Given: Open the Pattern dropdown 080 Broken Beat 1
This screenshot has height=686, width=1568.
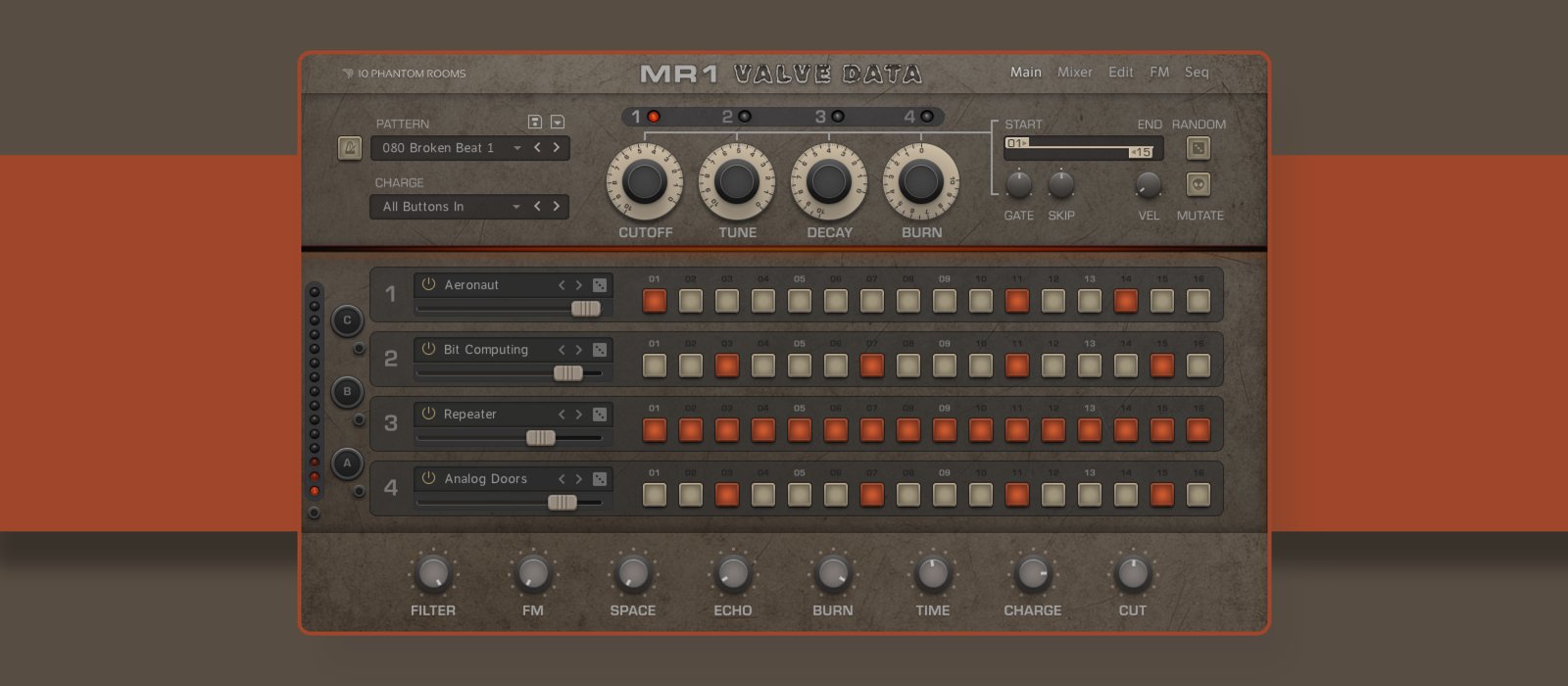Looking at the screenshot, I should tap(452, 148).
